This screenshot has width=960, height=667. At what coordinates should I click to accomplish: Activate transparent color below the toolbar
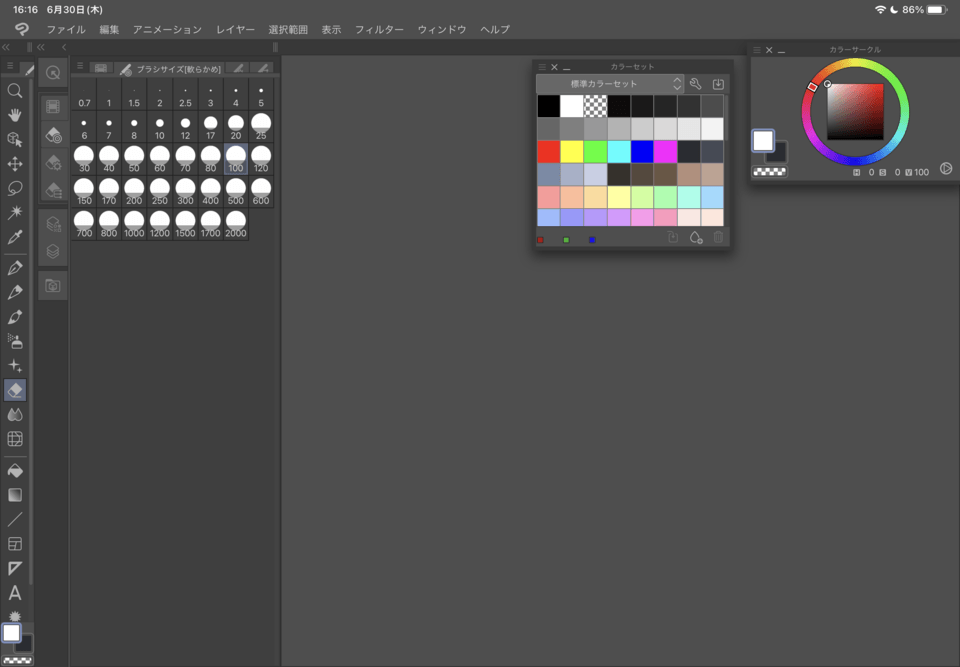pyautogui.click(x=18, y=661)
